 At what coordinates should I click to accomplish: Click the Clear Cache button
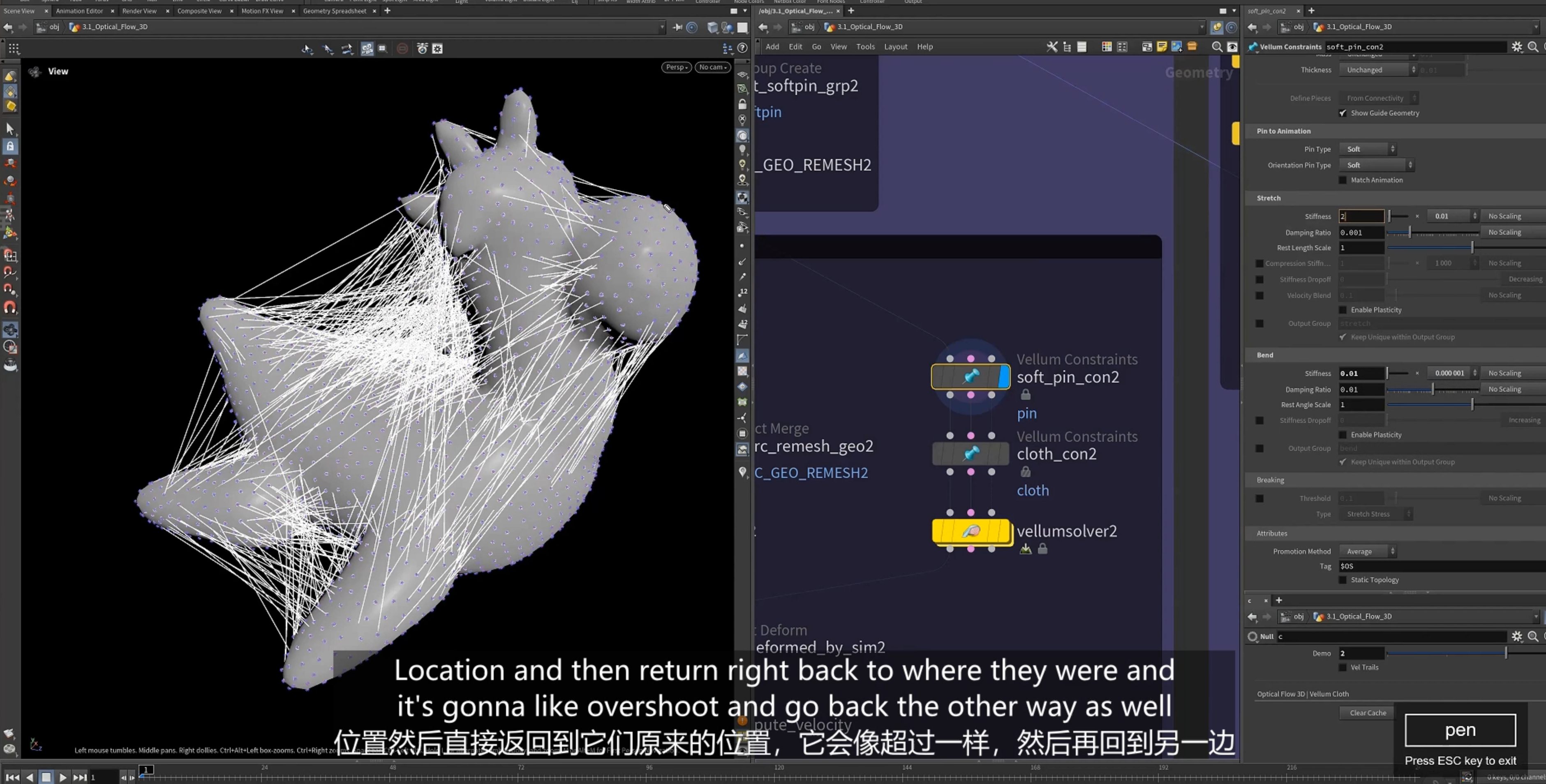point(1368,713)
